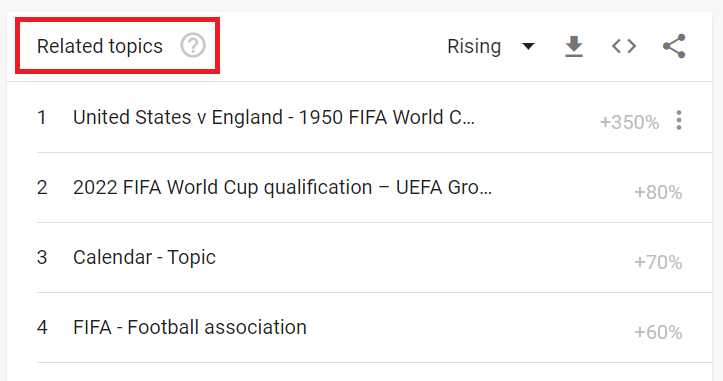Open the Calendar - Topic entry
The height and width of the screenshot is (381, 723).
click(x=144, y=257)
